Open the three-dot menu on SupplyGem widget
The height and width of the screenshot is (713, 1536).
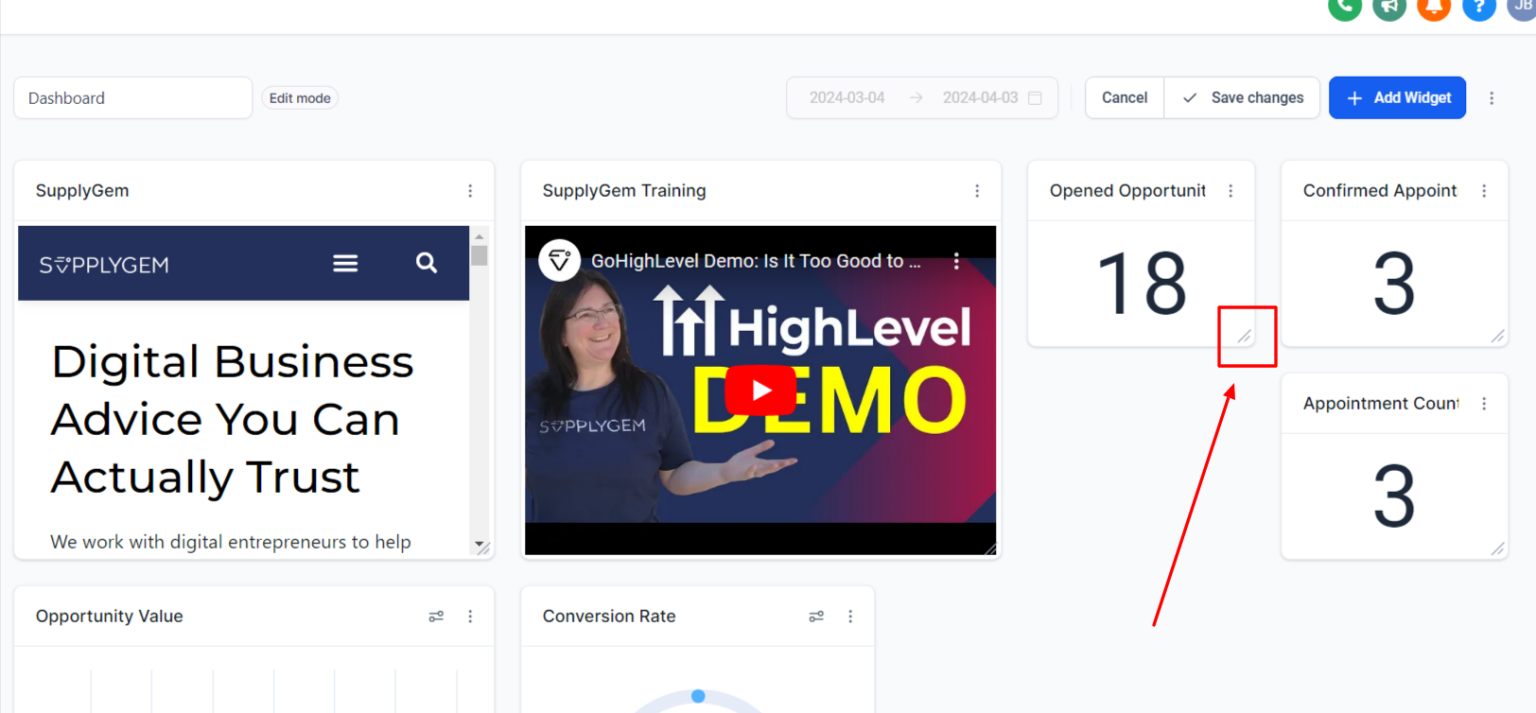[x=470, y=190]
